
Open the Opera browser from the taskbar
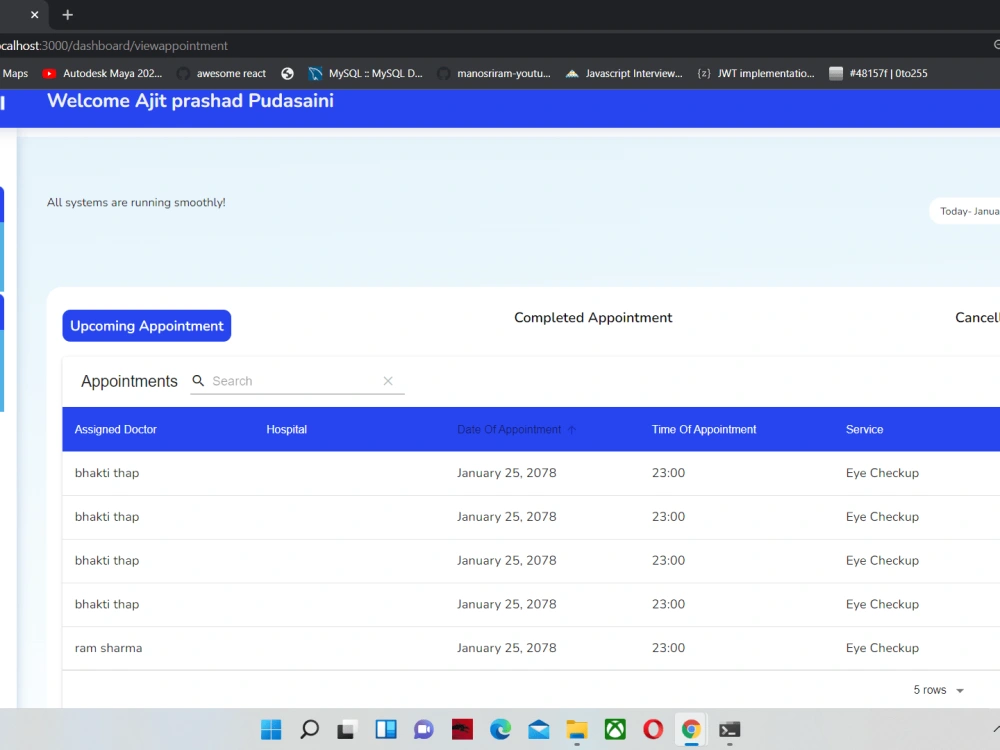653,730
